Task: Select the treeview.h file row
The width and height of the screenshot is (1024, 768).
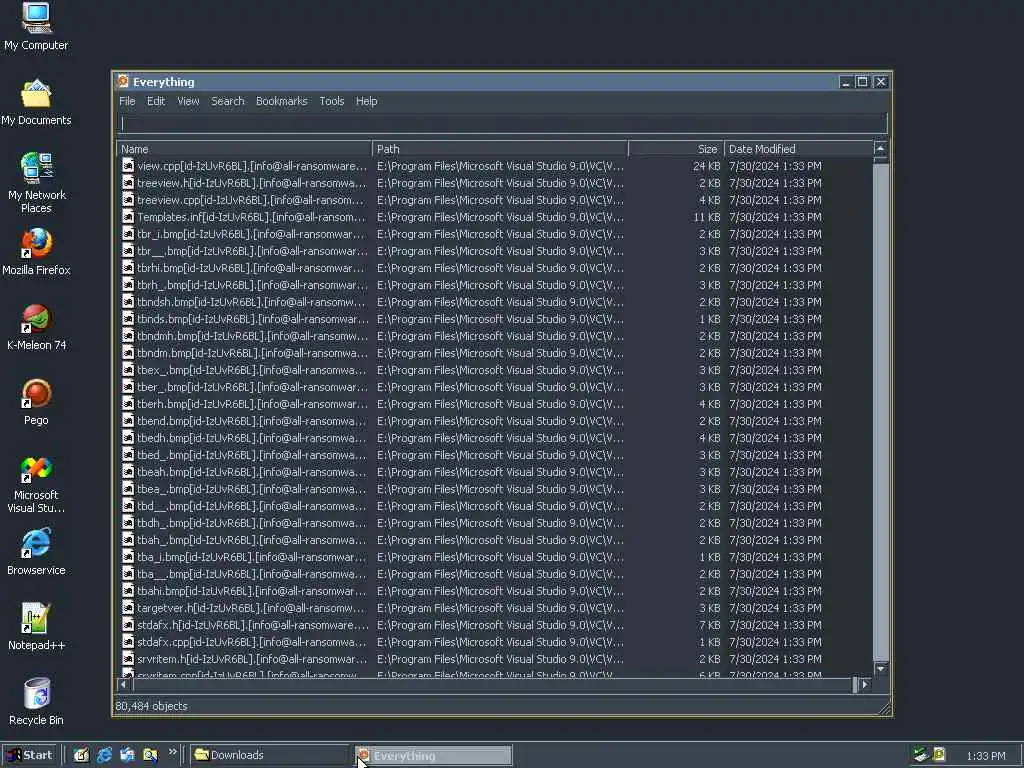Action: coord(495,183)
